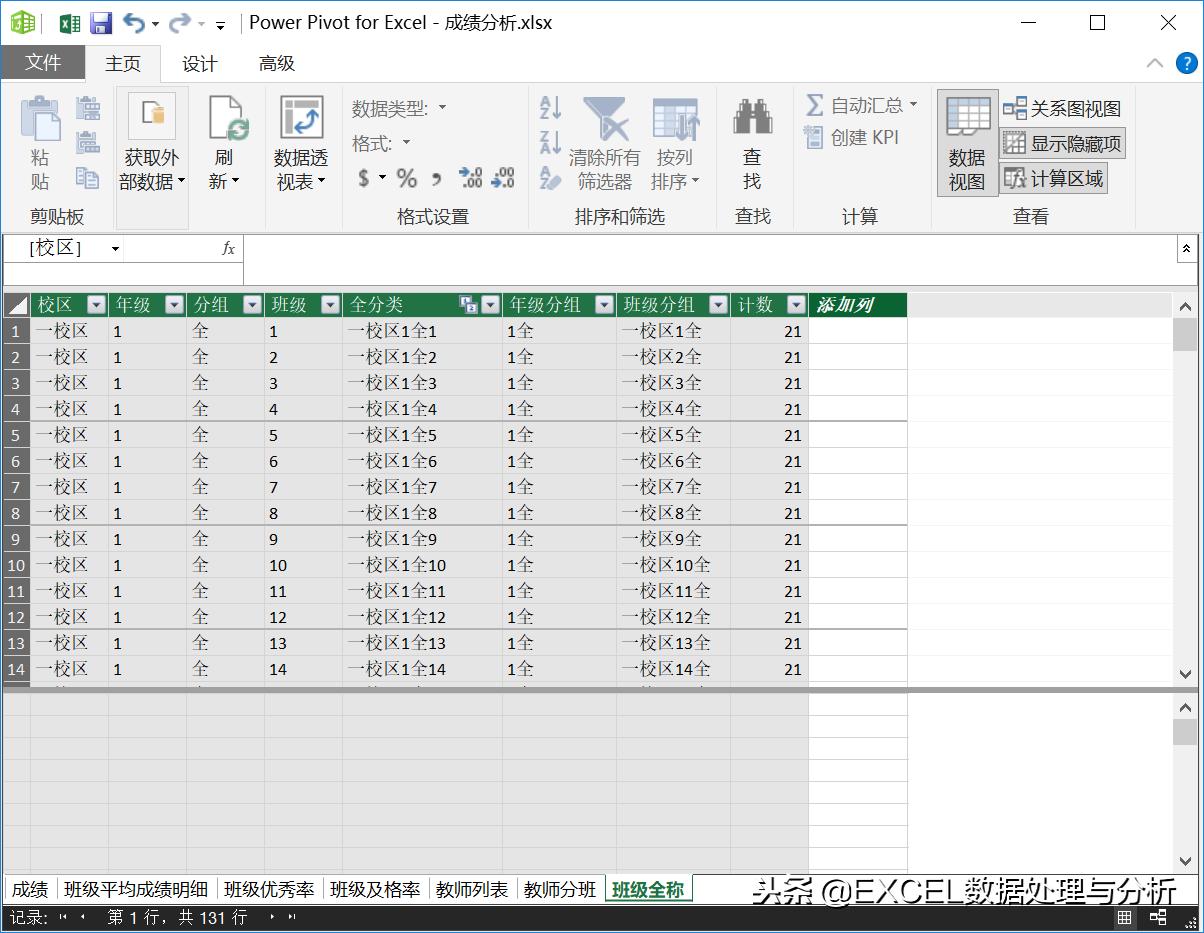Image resolution: width=1204 pixels, height=933 pixels.
Task: Click the Help question mark icon
Action: click(x=1186, y=63)
